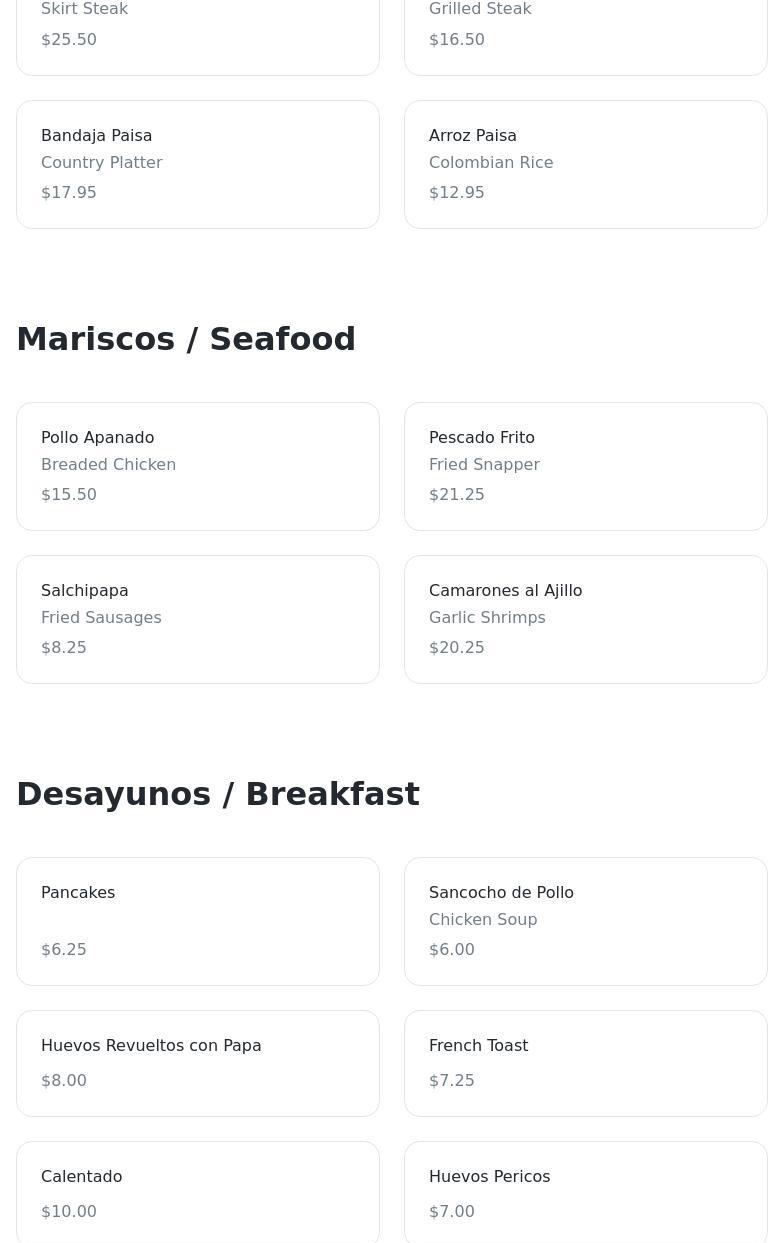Open the Bandaja Paisa menu item
This screenshot has width=784, height=1243.
click(197, 164)
